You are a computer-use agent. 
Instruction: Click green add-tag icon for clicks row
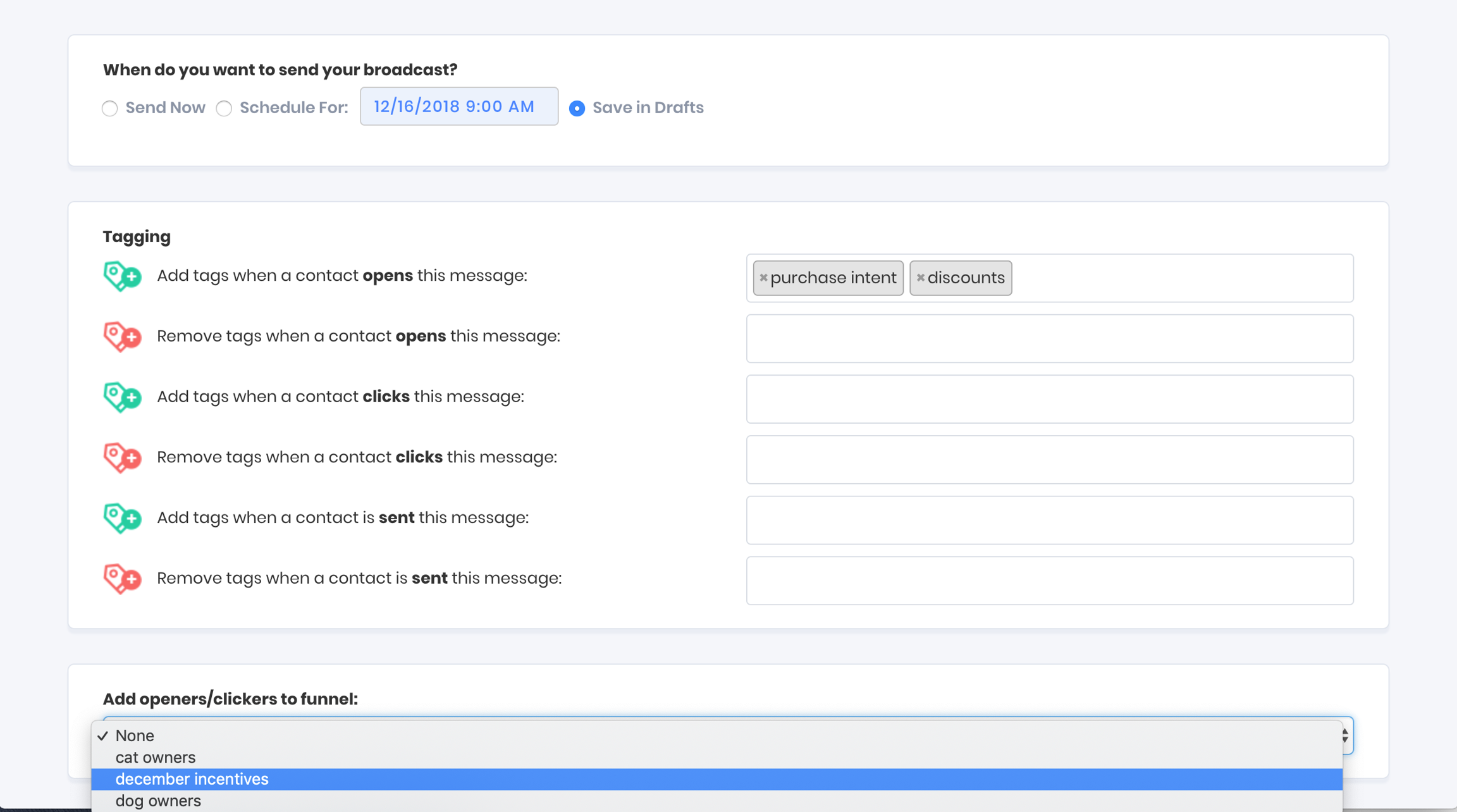[122, 397]
